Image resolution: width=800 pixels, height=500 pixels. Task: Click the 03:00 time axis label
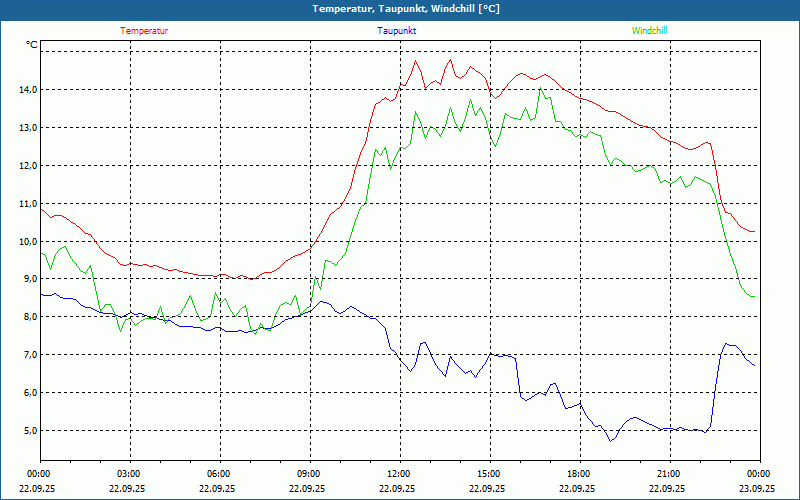pyautogui.click(x=129, y=474)
